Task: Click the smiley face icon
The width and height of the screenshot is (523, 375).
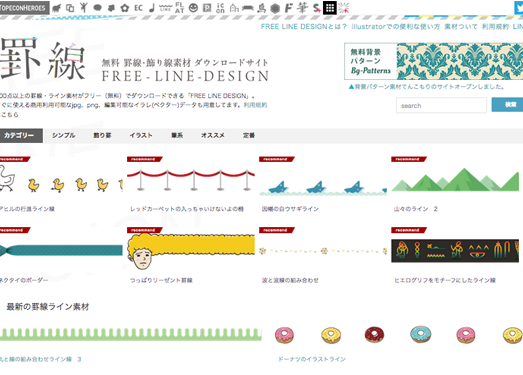Action: 193,8
